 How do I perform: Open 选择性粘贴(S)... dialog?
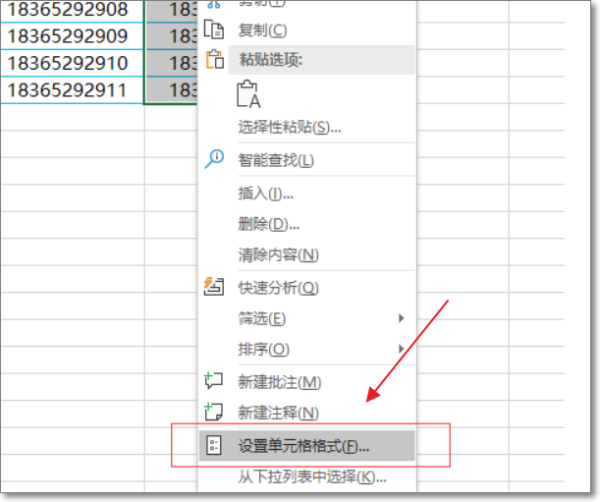coord(307,127)
